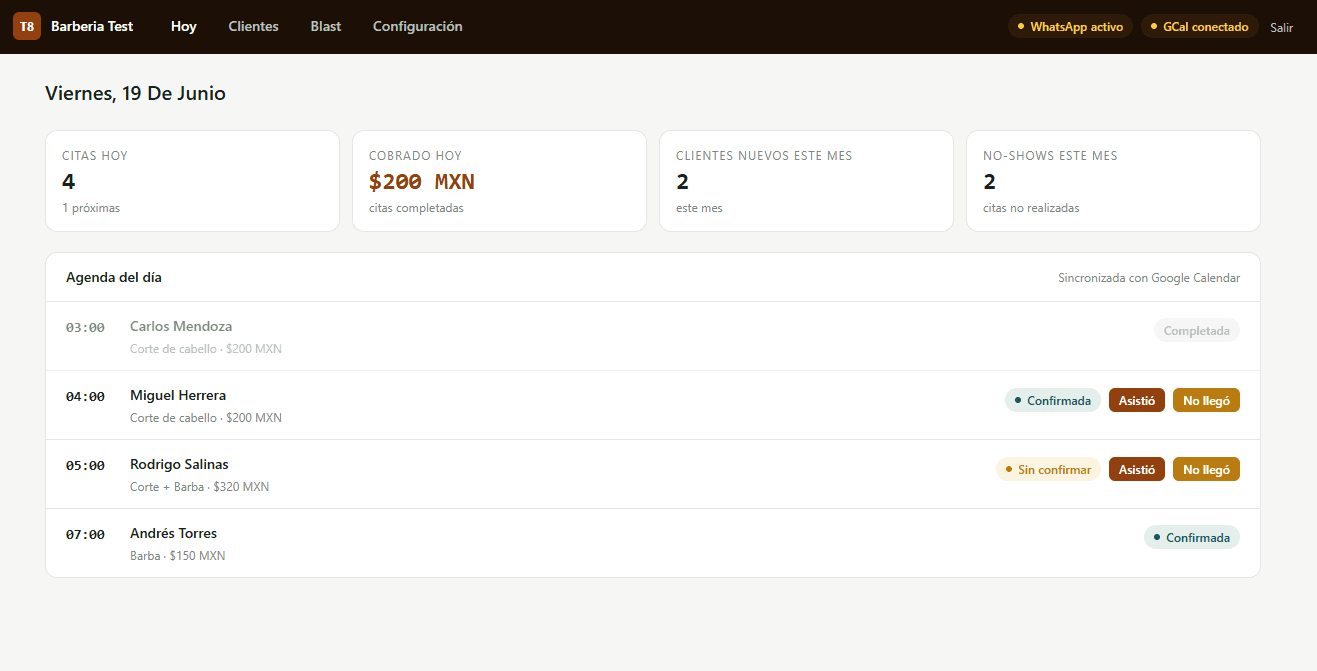Click the No-Shows Este Mes card
The width and height of the screenshot is (1317, 671).
1113,181
